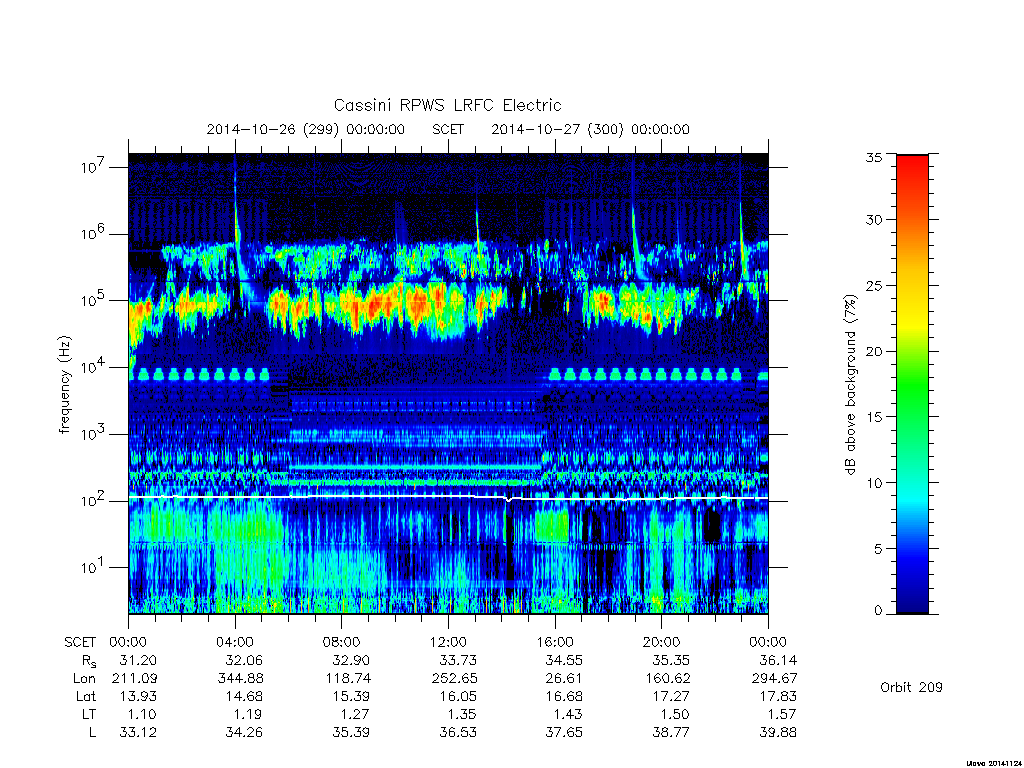This screenshot has width=1024, height=768.
Task: Click the 12:00 SCET time tick label
Action: coord(448,642)
